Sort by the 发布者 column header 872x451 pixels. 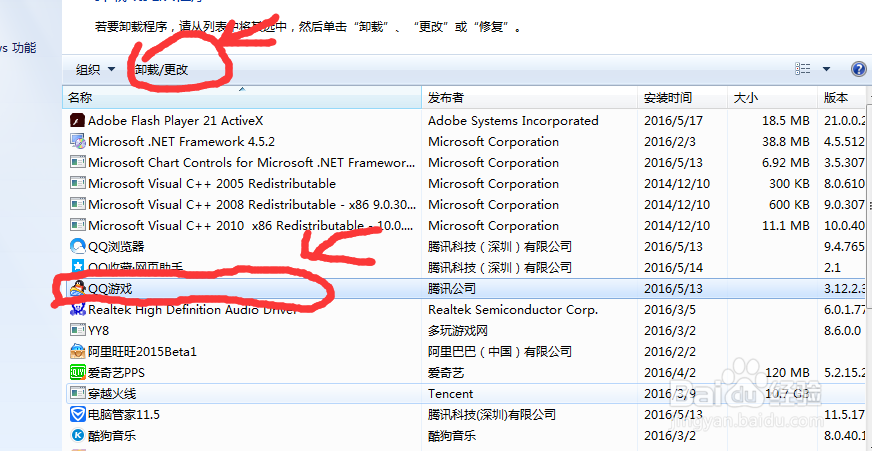tap(445, 97)
